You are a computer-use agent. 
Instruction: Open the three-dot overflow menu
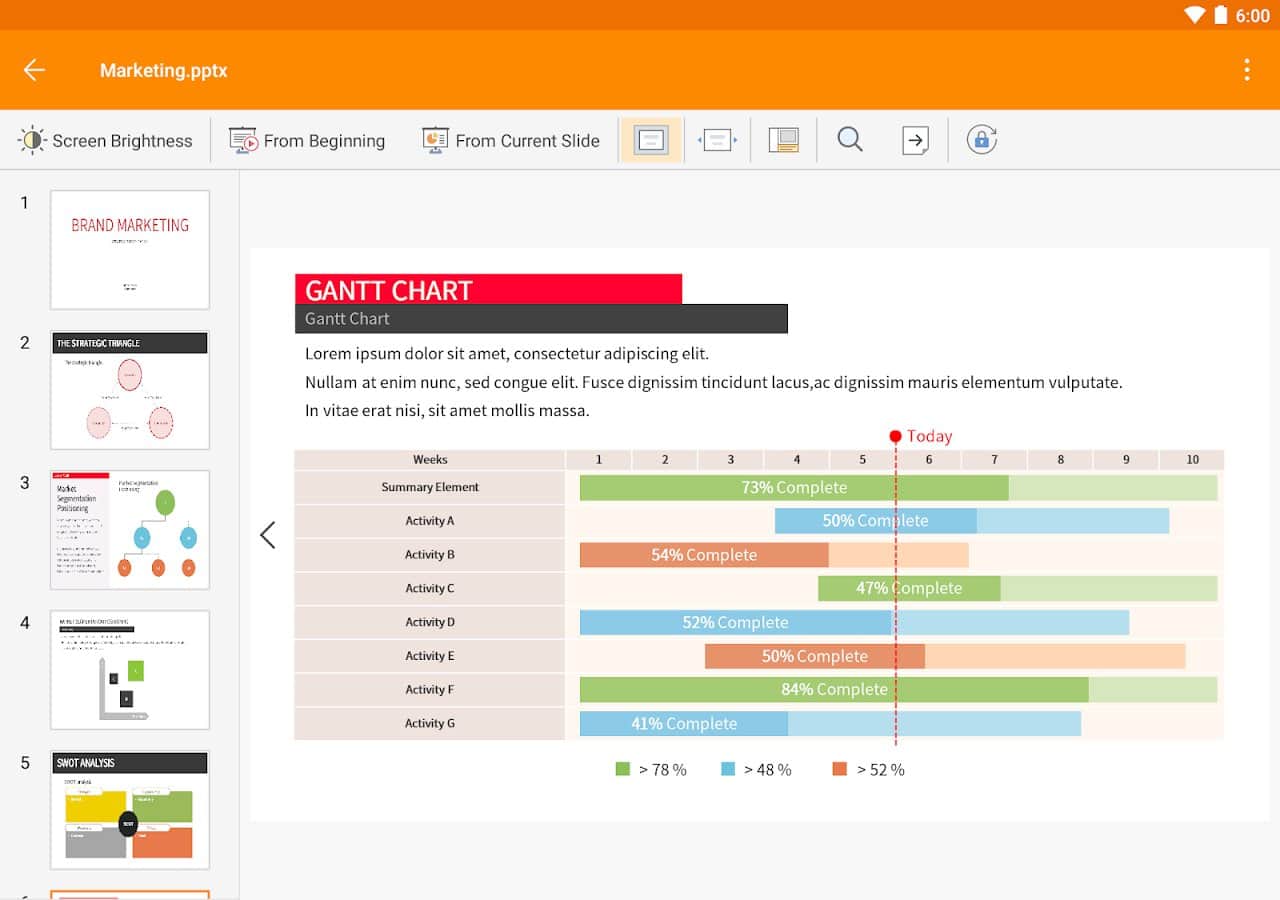1246,70
